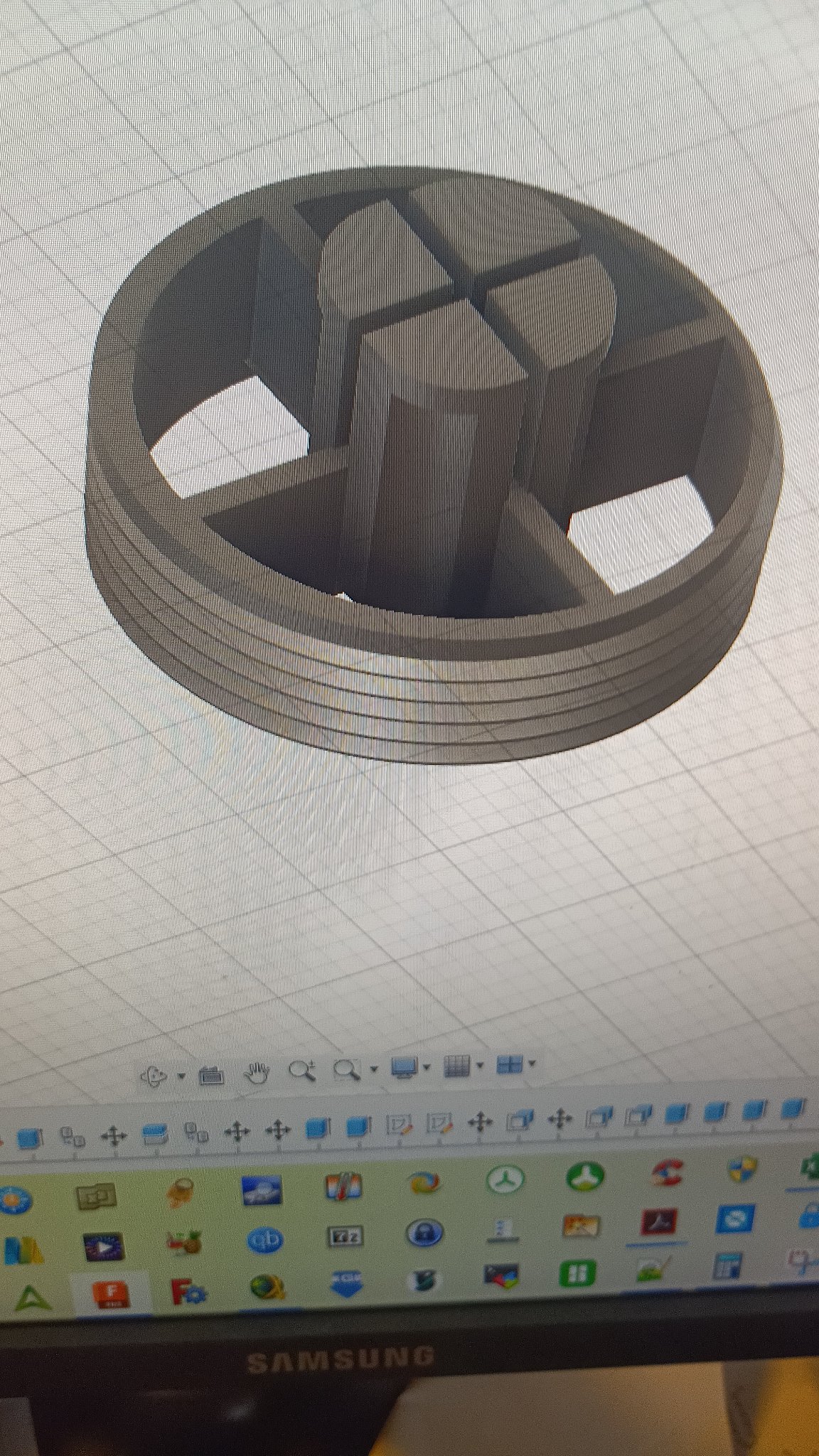Screen dimensions: 819x1456
Task: Open the Orbit type dropdown arrow
Action: click(x=181, y=1076)
